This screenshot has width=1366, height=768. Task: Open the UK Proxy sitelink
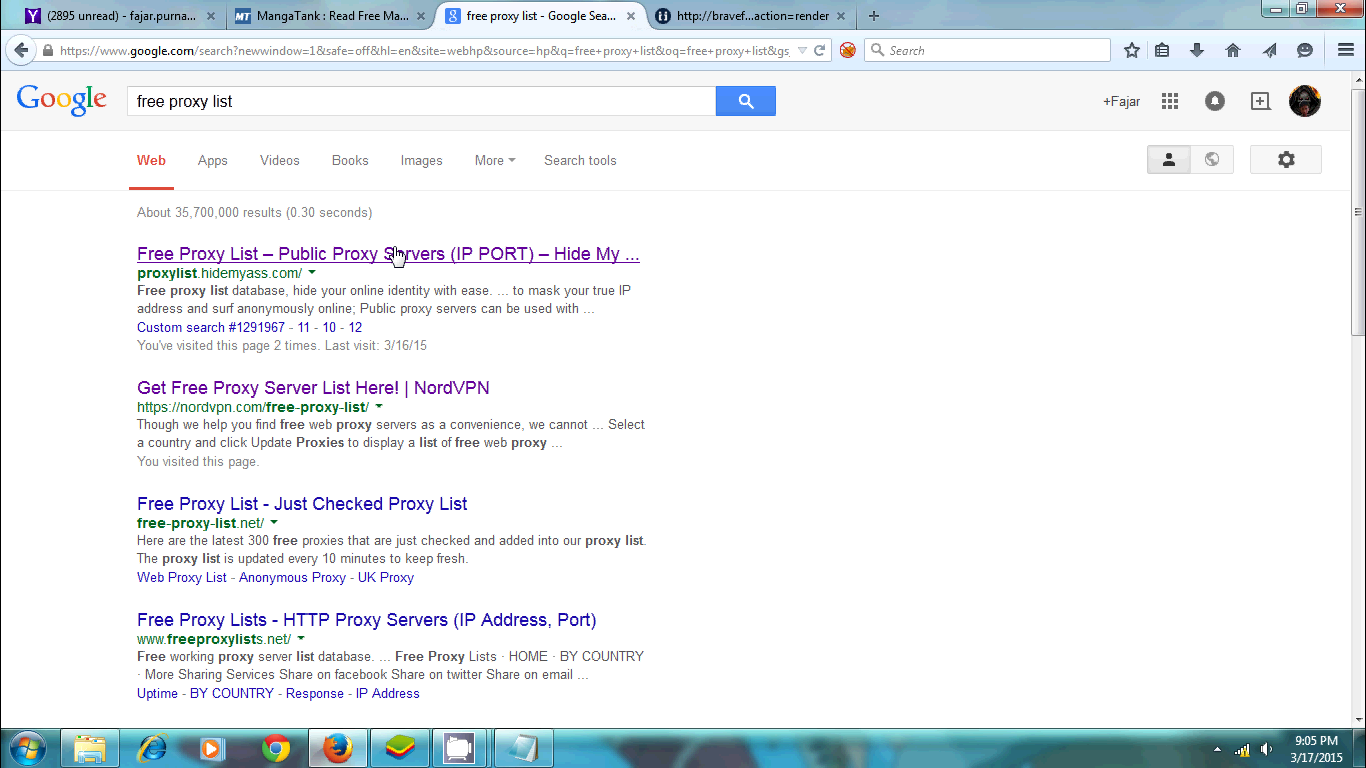click(386, 577)
